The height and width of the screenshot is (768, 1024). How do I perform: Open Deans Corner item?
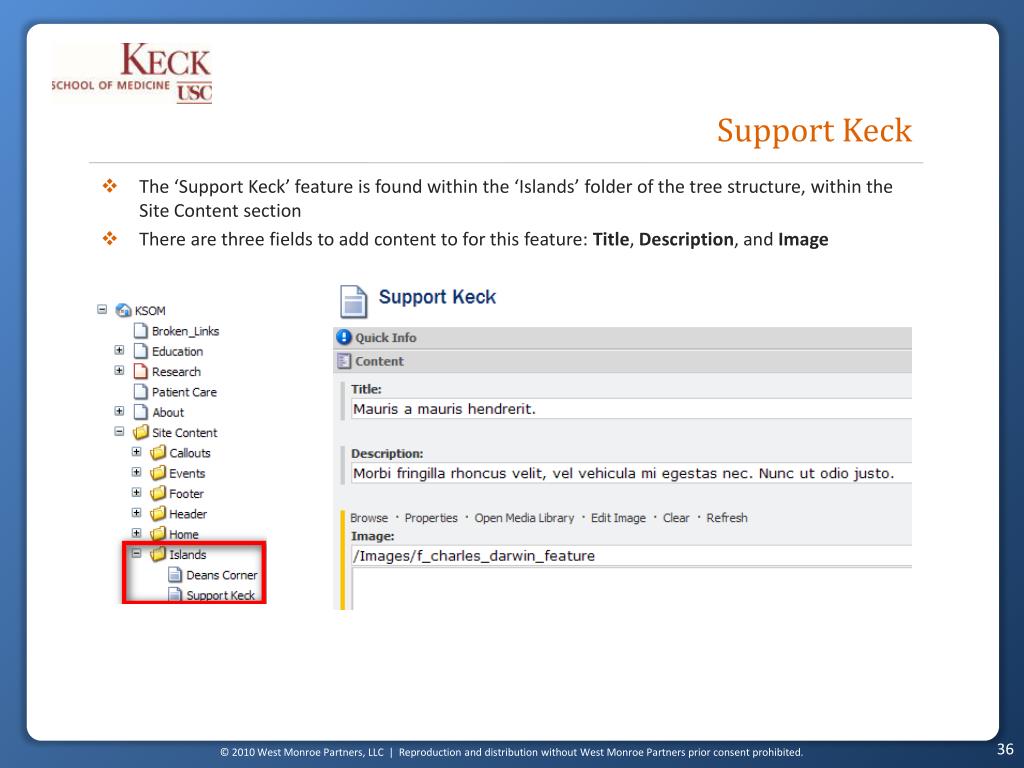pos(222,575)
